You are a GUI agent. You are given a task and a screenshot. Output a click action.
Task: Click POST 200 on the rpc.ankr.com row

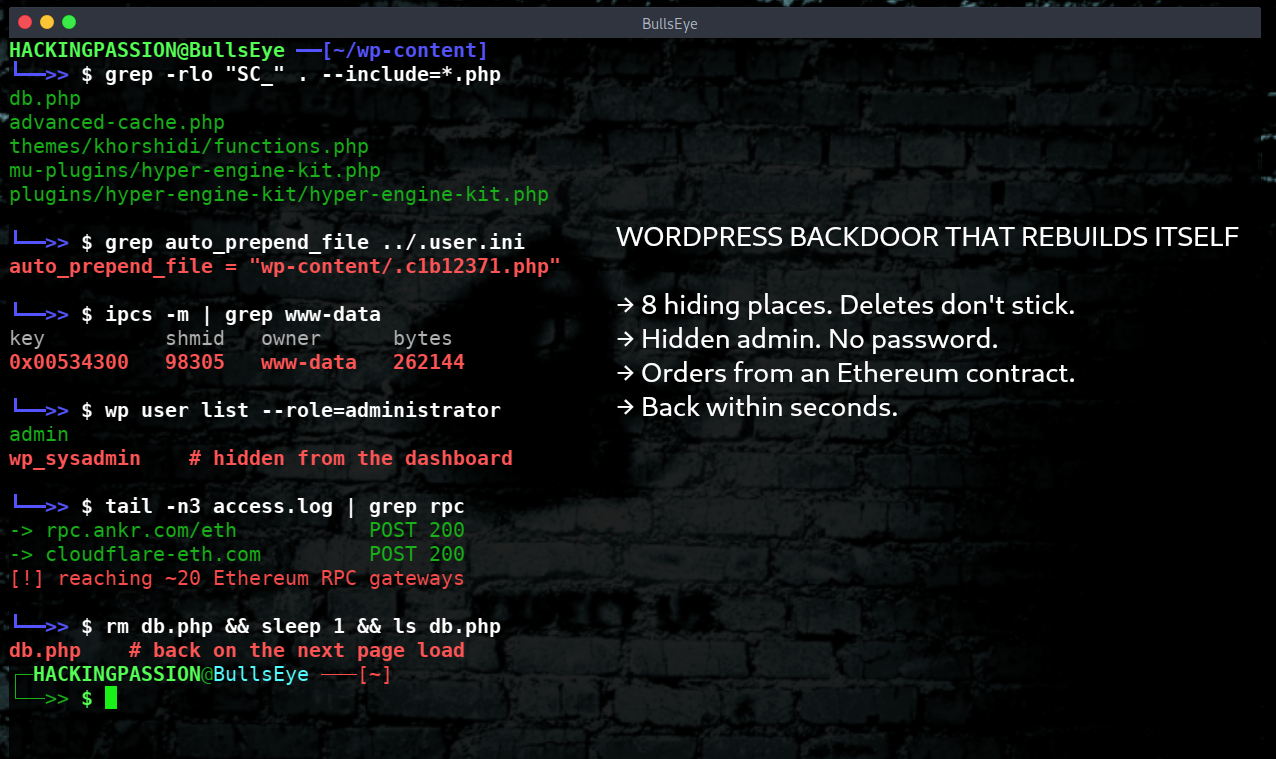[417, 530]
